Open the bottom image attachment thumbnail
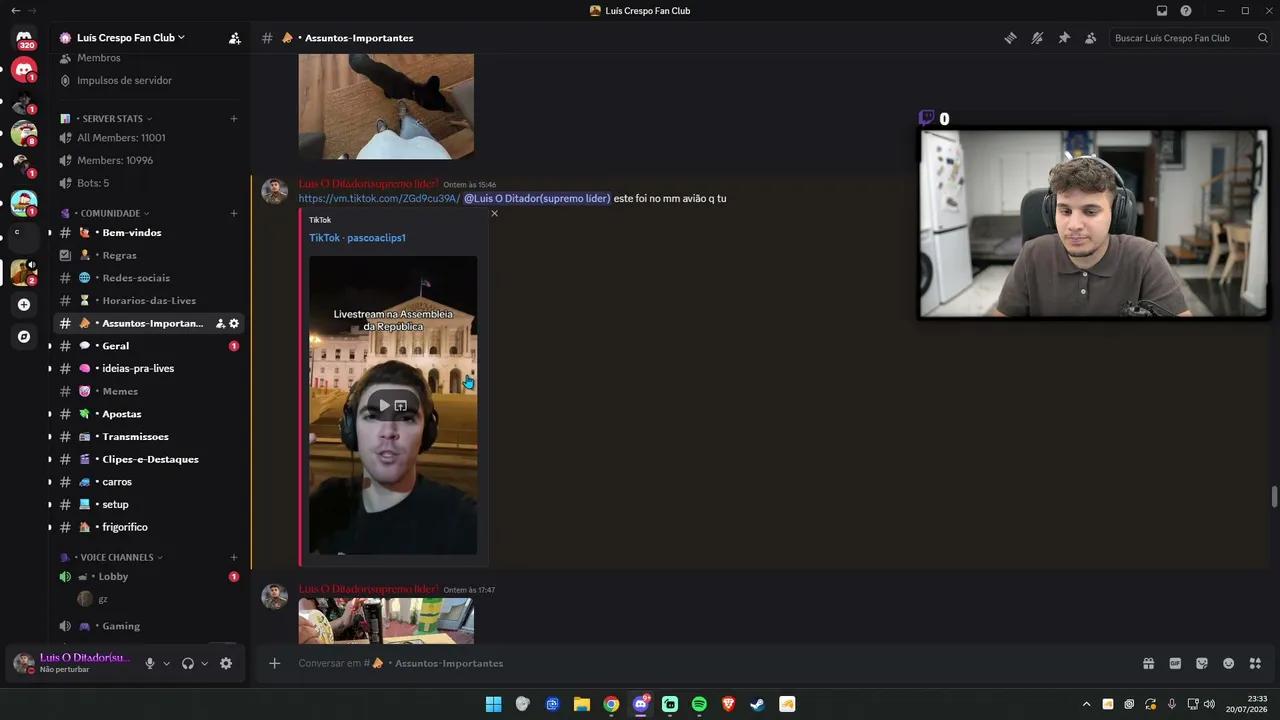Screen dimensions: 1280x720 [x=386, y=621]
